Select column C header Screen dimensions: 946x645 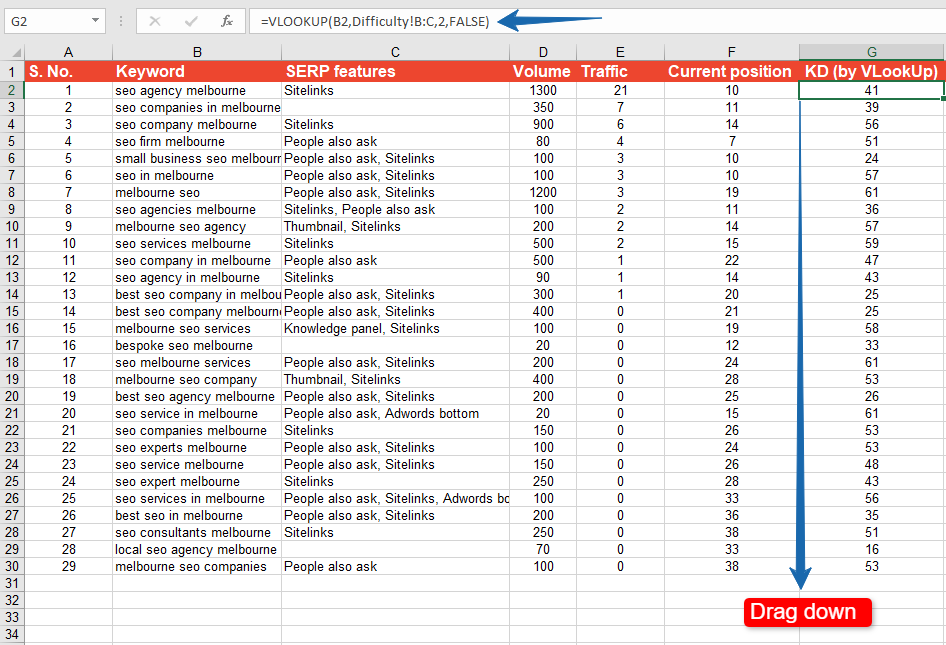tap(395, 52)
